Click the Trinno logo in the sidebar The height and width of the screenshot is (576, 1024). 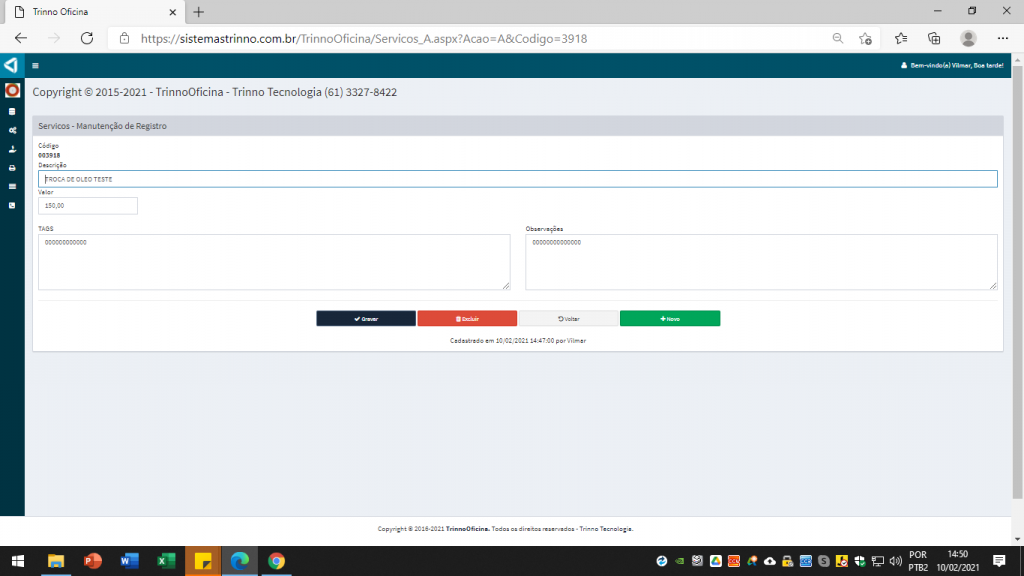[12, 65]
